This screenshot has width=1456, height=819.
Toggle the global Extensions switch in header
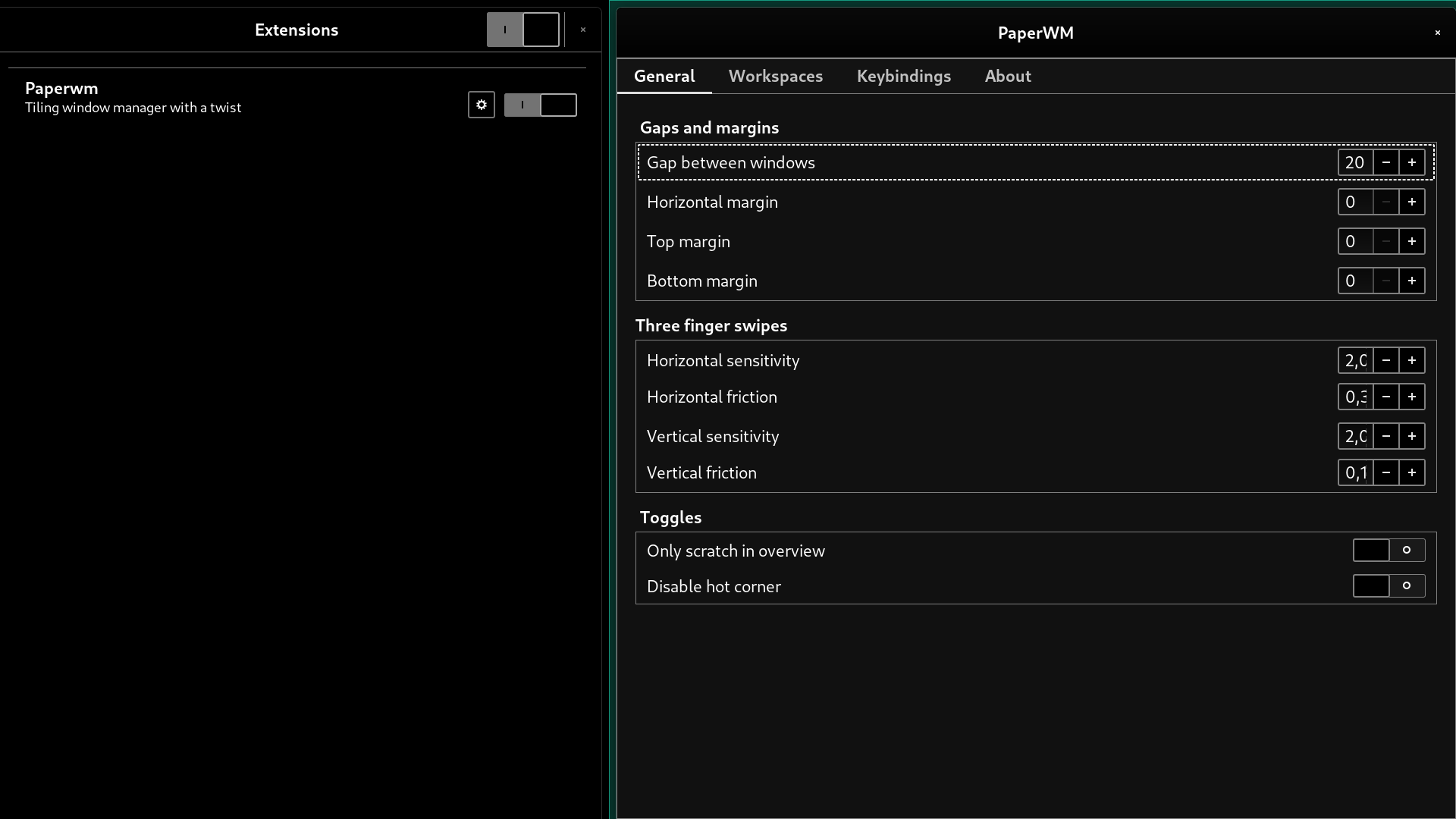[523, 30]
